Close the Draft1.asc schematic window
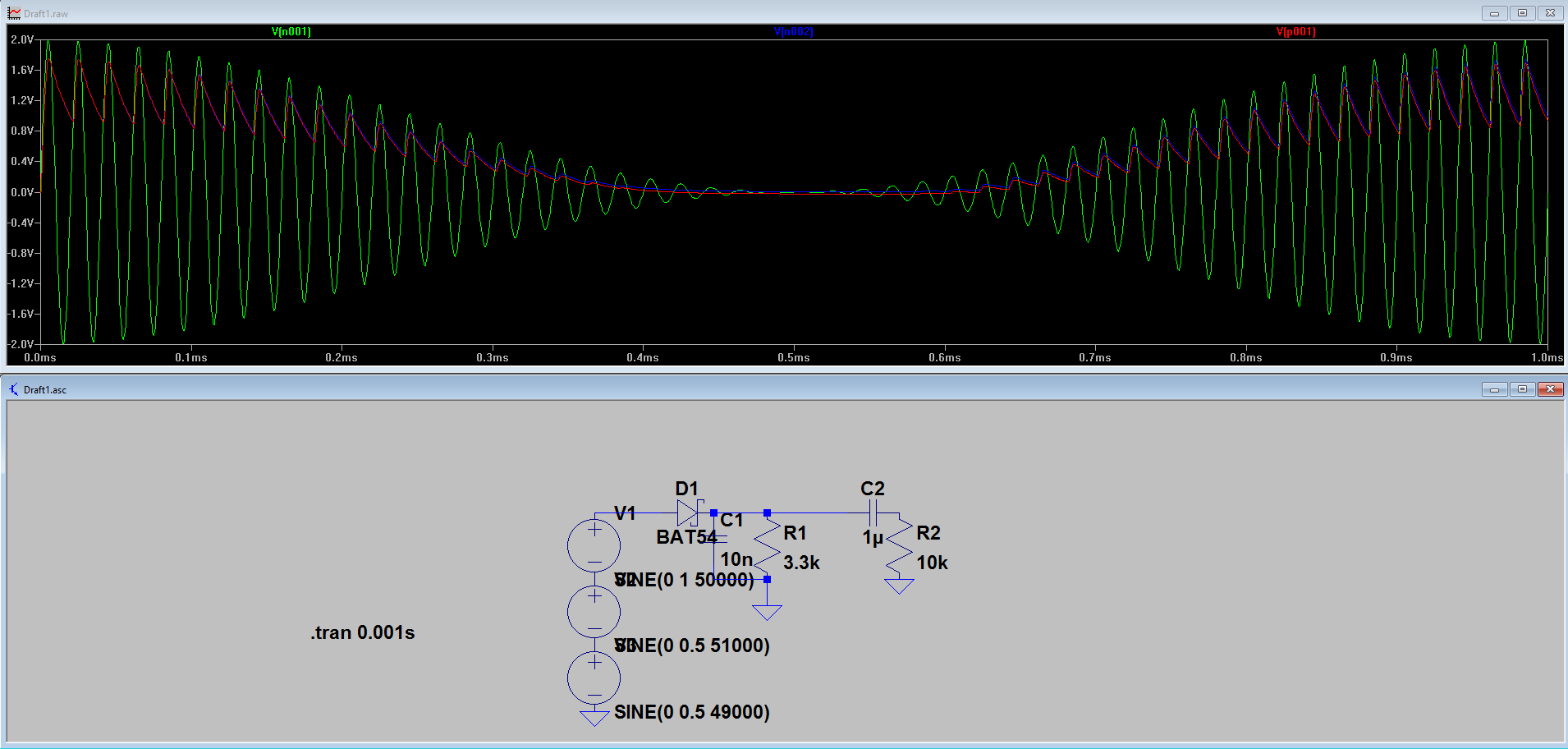The image size is (1568, 749). pyautogui.click(x=1550, y=389)
